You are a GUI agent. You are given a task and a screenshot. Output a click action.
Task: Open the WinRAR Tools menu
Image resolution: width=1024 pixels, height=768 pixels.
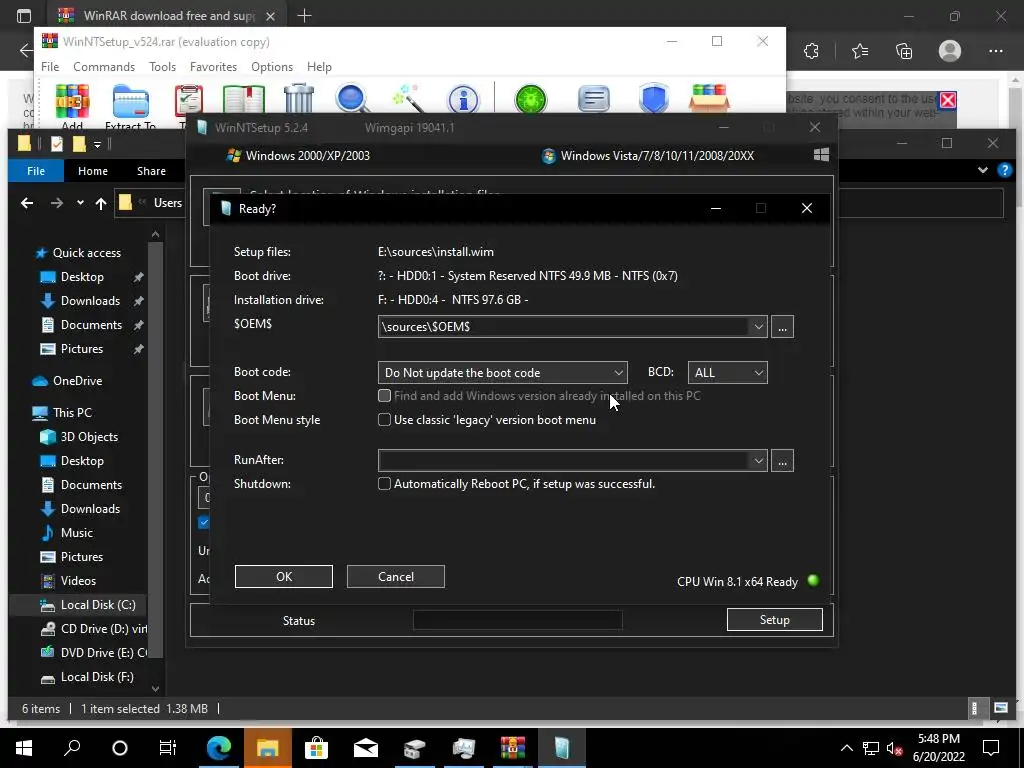[x=162, y=67]
